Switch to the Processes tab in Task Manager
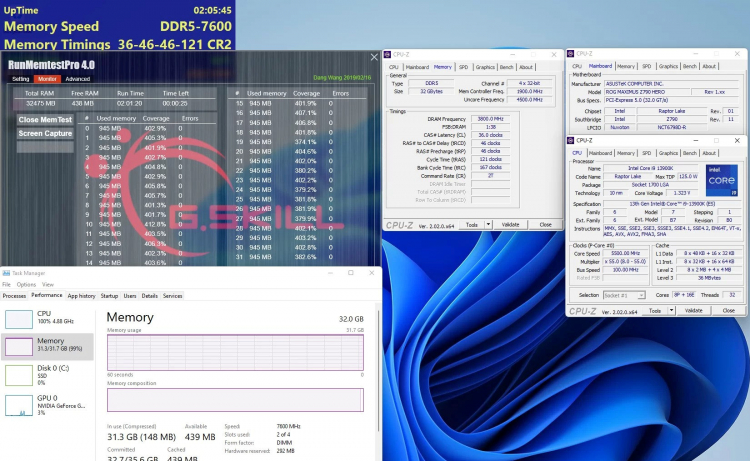The image size is (750, 461). (x=15, y=296)
